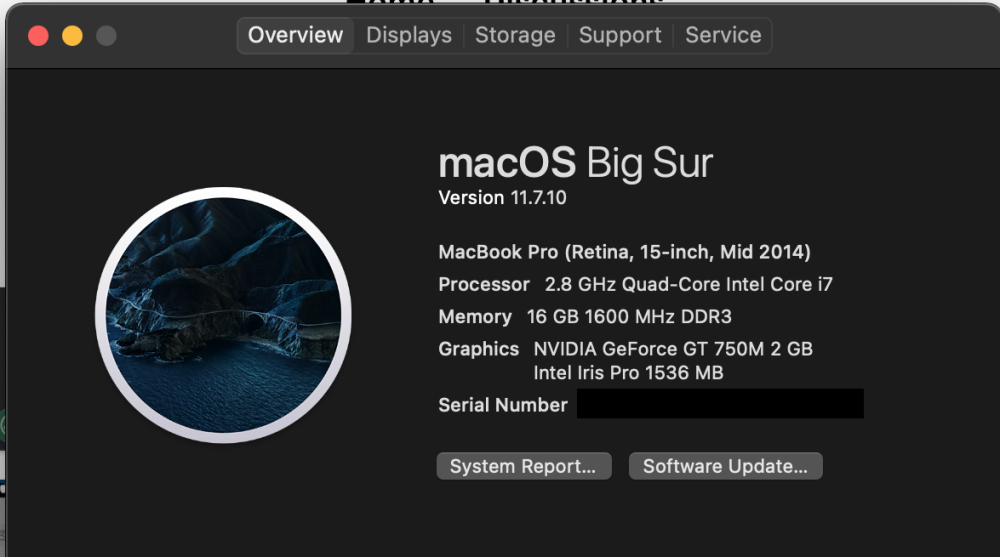Click the Graphics label
Viewport: 1000px width, 557px height.
coord(478,349)
